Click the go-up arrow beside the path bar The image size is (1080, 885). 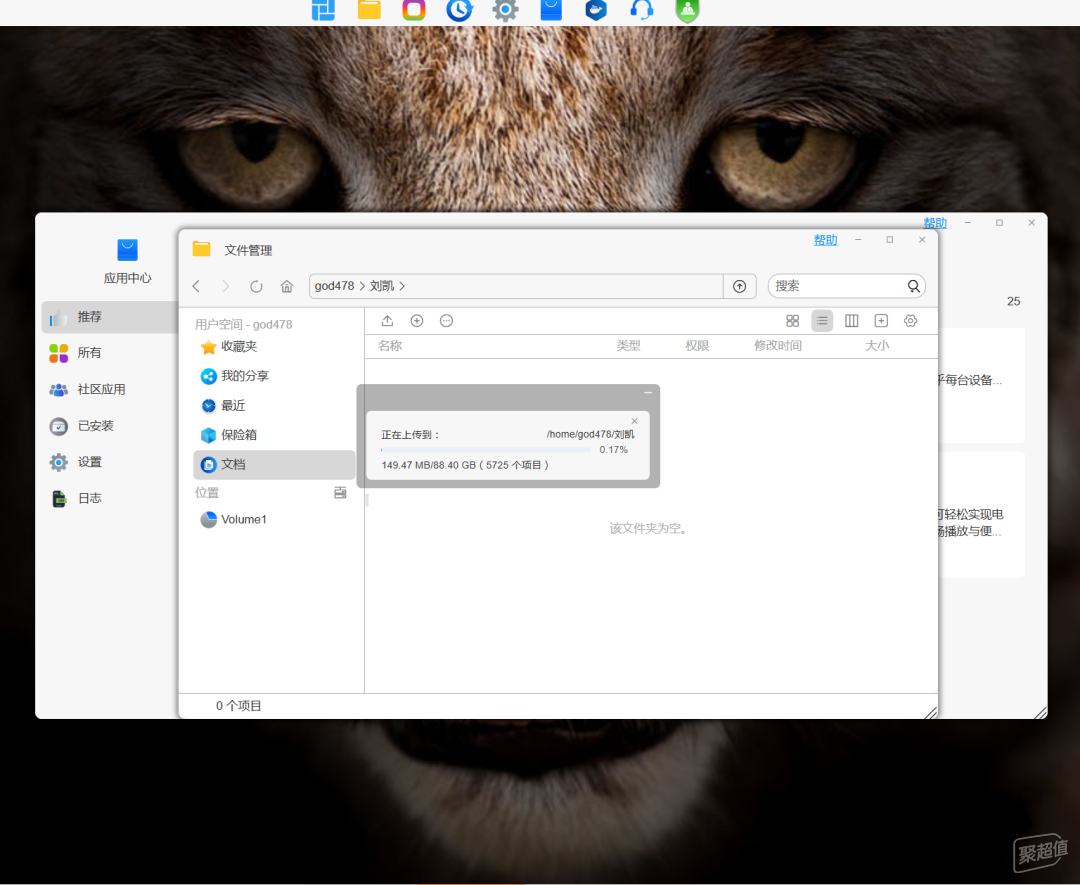coord(739,286)
